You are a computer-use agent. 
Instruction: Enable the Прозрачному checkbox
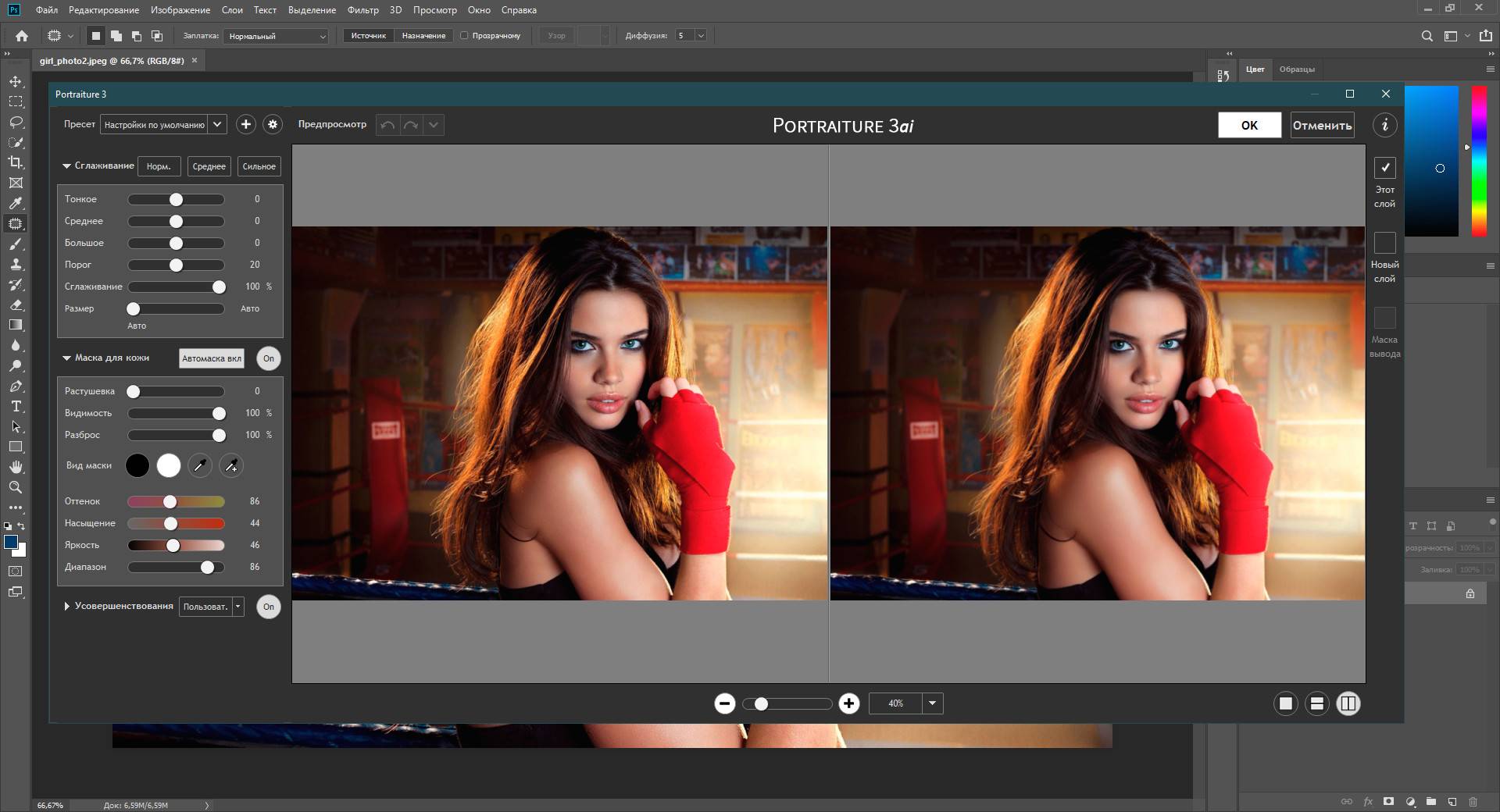tap(464, 36)
